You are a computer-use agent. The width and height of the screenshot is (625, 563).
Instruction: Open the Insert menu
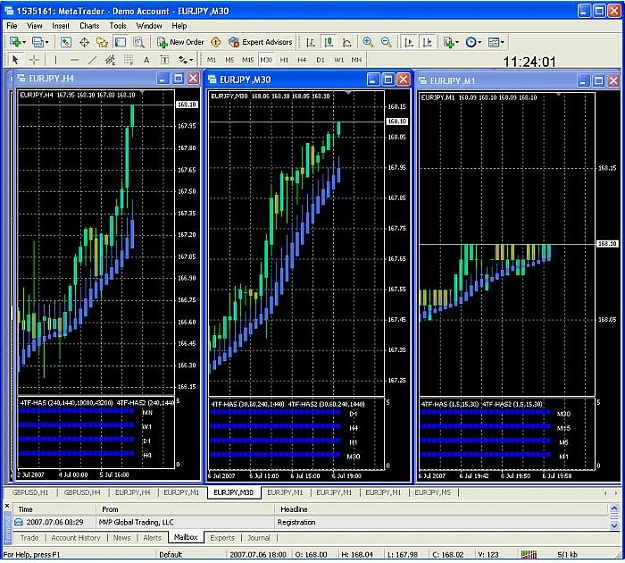click(61, 26)
